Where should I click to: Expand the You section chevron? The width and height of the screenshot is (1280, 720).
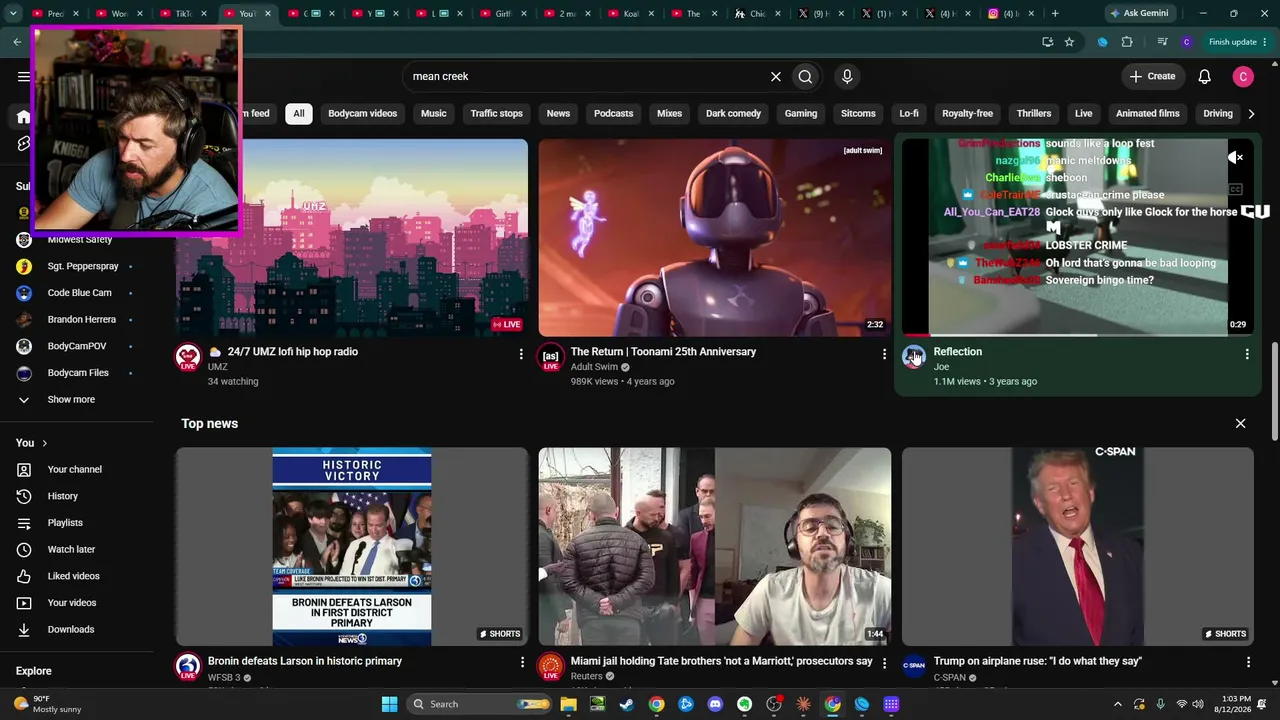tap(44, 443)
